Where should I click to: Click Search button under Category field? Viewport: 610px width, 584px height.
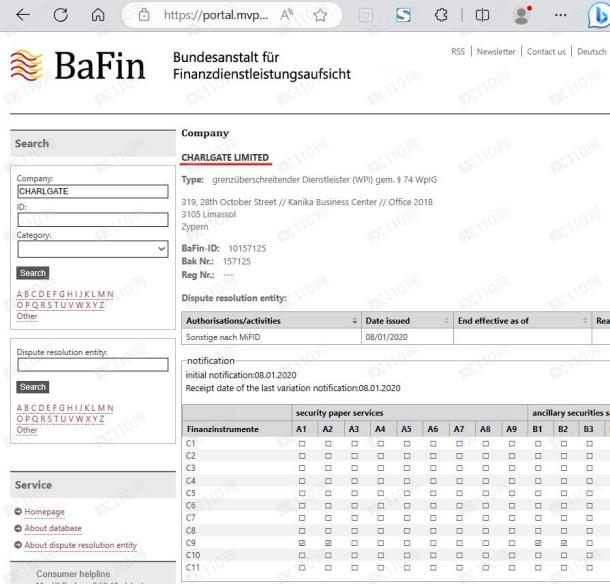pos(33,273)
